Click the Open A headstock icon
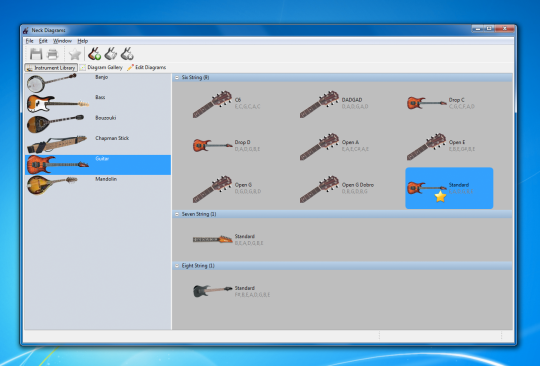This screenshot has width=540, height=366. coord(319,146)
